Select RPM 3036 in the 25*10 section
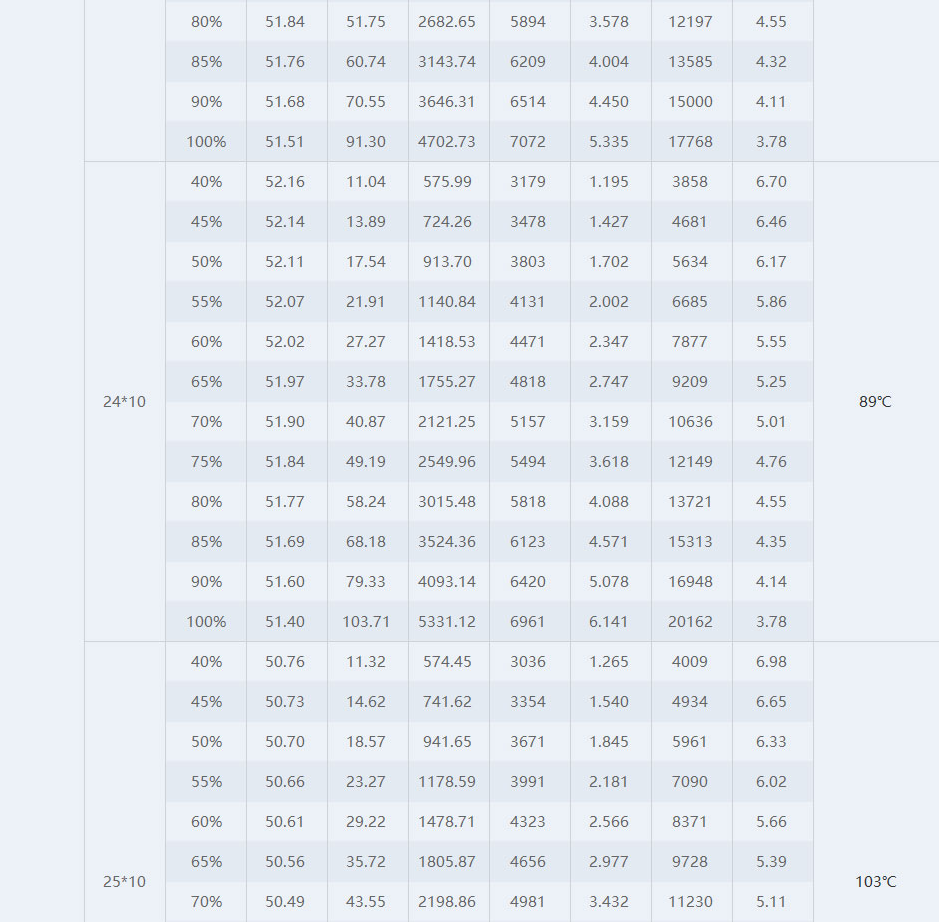The image size is (940, 922). (x=528, y=662)
